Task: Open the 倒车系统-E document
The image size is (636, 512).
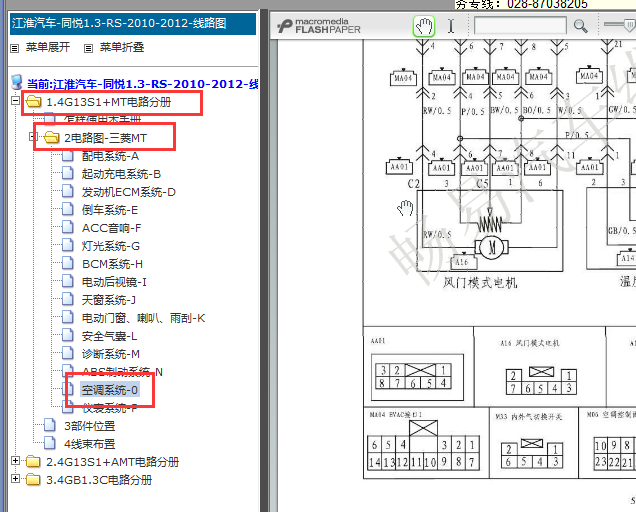Action: click(110, 210)
